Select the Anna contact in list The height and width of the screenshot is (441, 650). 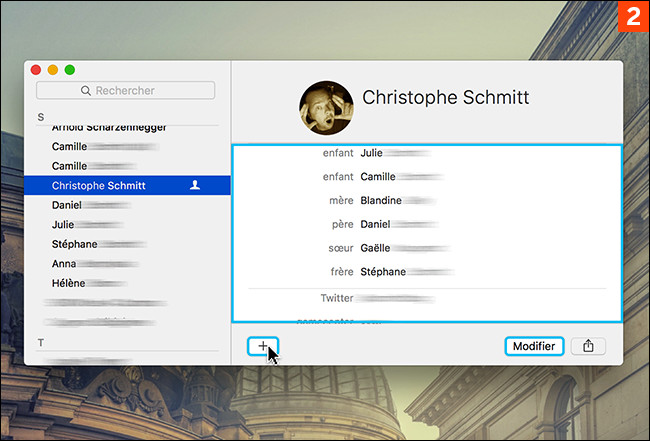pos(65,263)
